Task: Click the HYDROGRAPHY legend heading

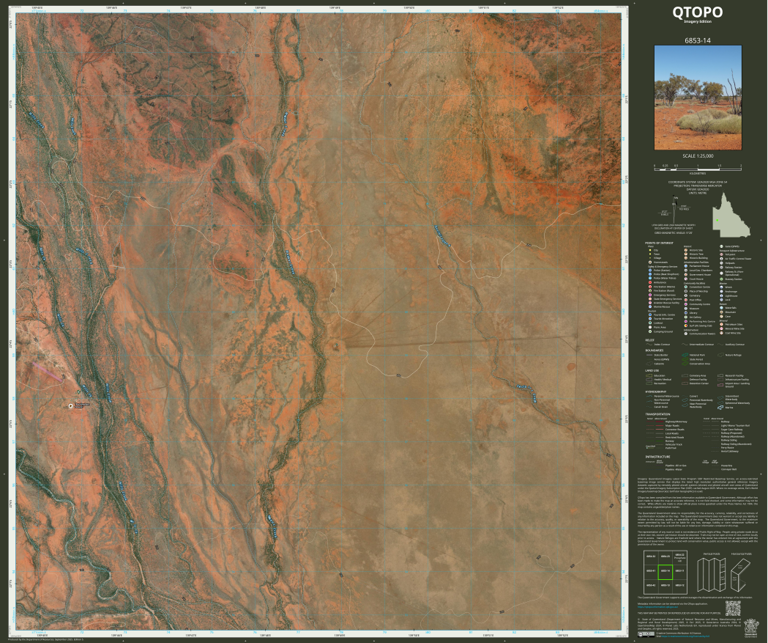Action: (656, 392)
